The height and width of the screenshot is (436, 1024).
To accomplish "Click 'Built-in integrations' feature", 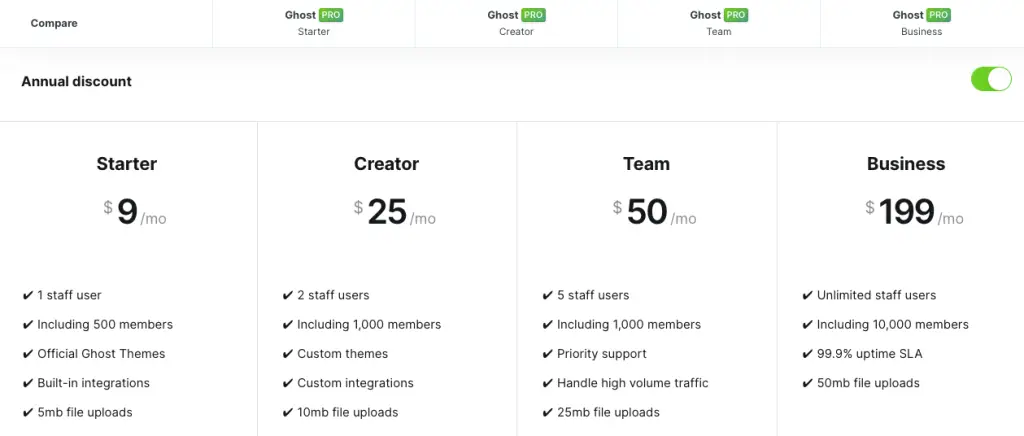I will pos(93,383).
